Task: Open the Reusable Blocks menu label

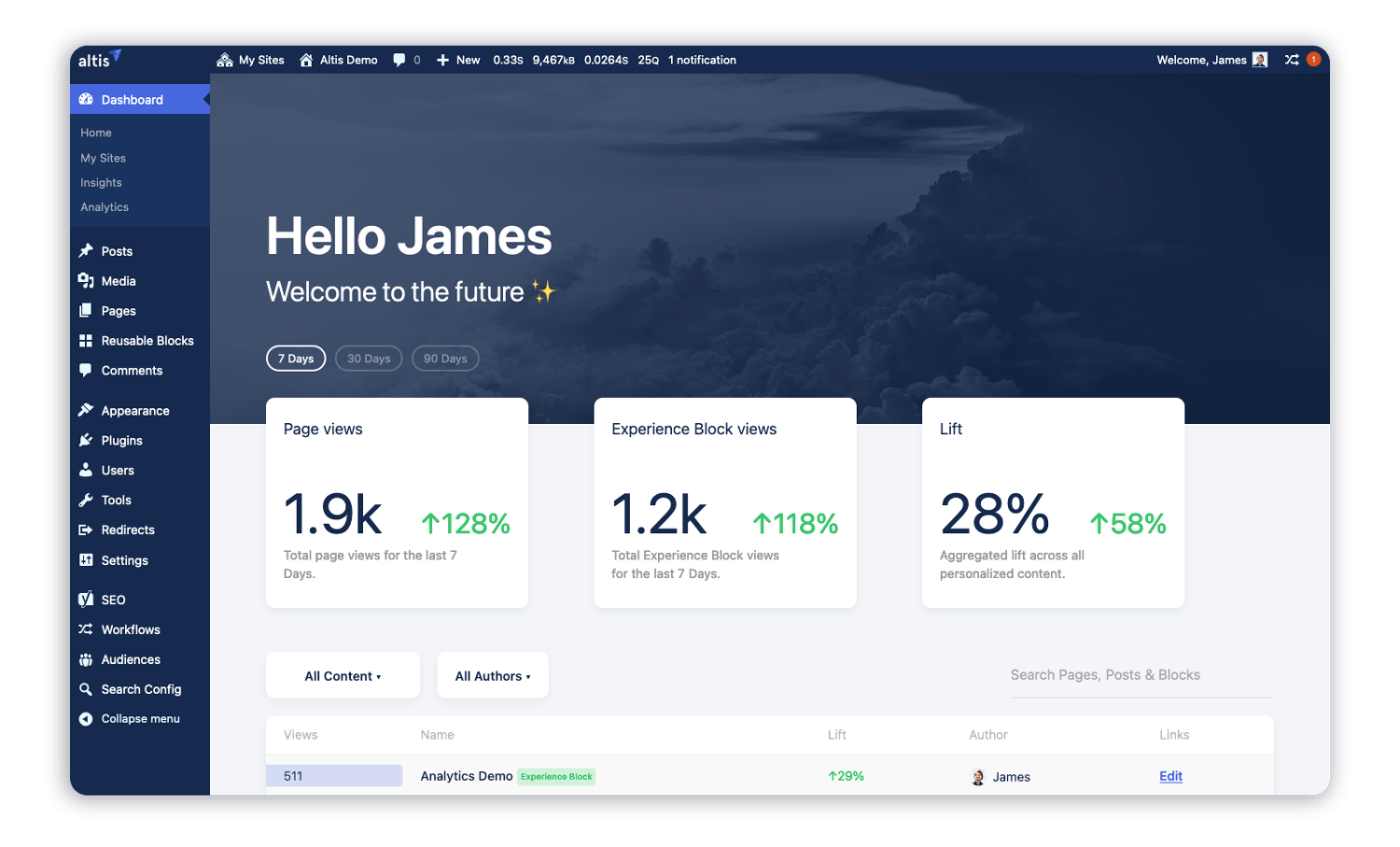Action: coord(147,341)
